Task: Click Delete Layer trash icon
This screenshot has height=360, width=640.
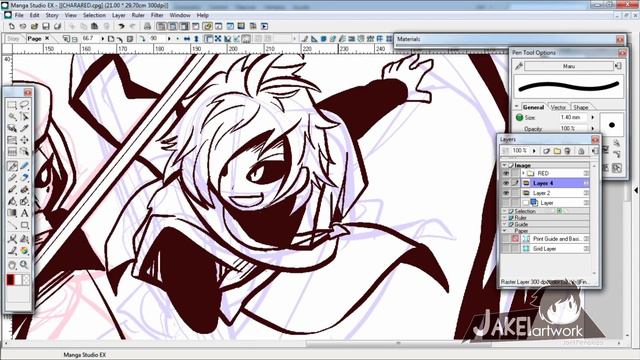Action: [567, 151]
